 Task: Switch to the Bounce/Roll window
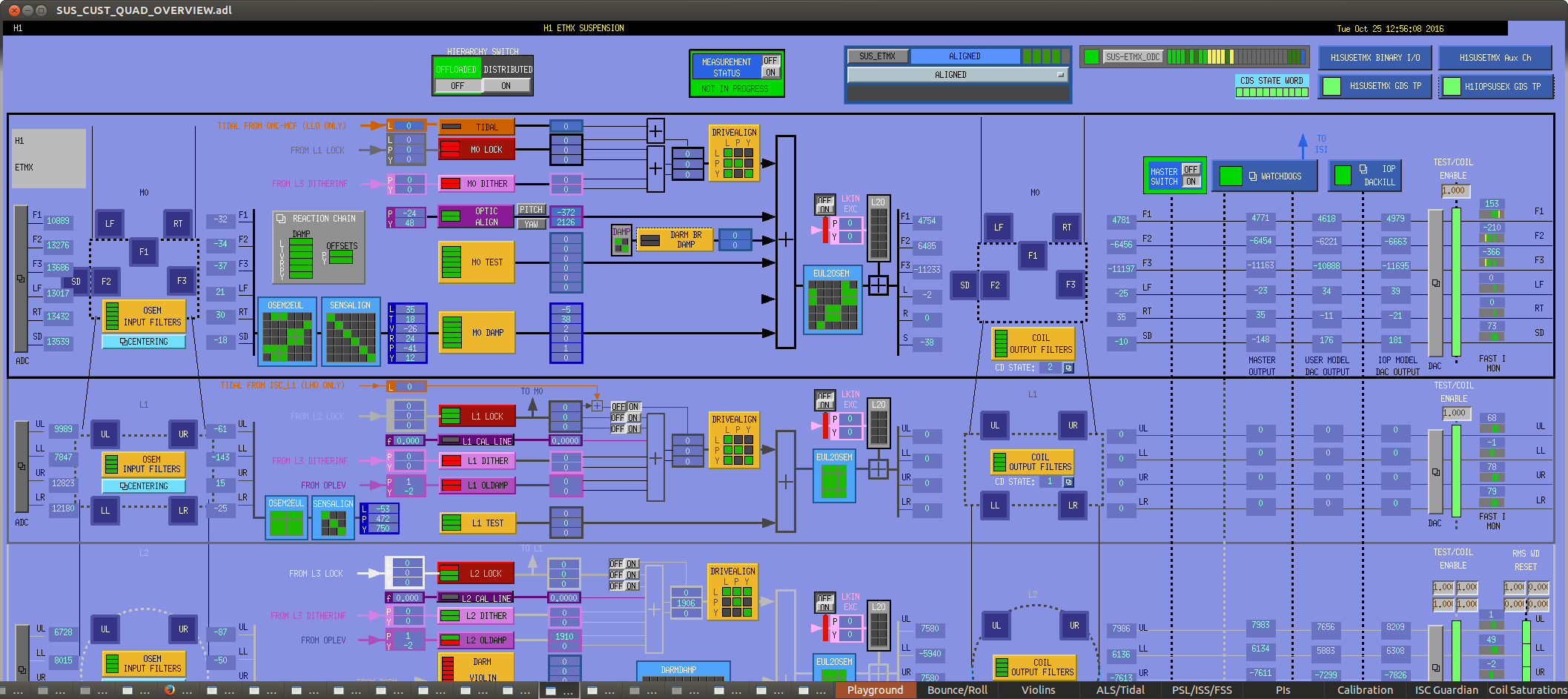pos(957,690)
